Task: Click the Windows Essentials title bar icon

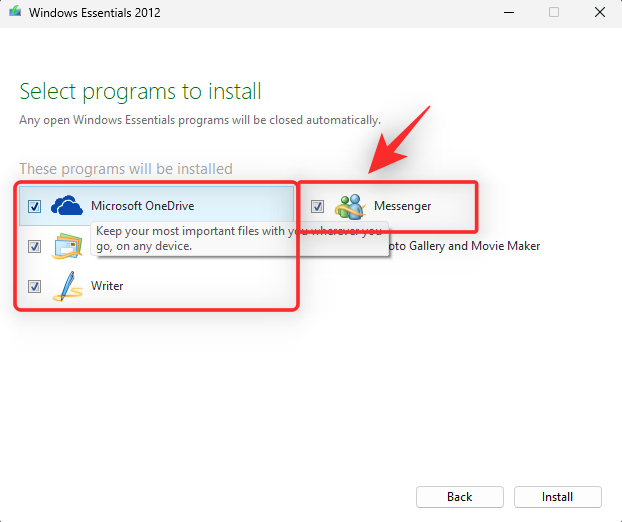Action: [x=15, y=12]
